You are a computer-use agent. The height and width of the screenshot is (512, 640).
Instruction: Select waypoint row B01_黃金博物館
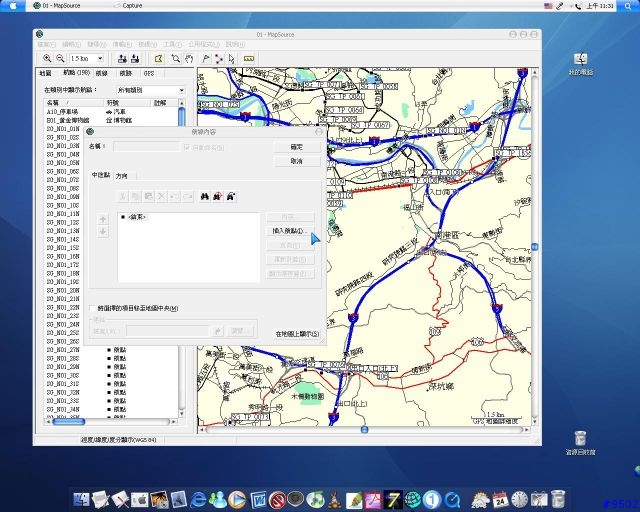point(110,120)
